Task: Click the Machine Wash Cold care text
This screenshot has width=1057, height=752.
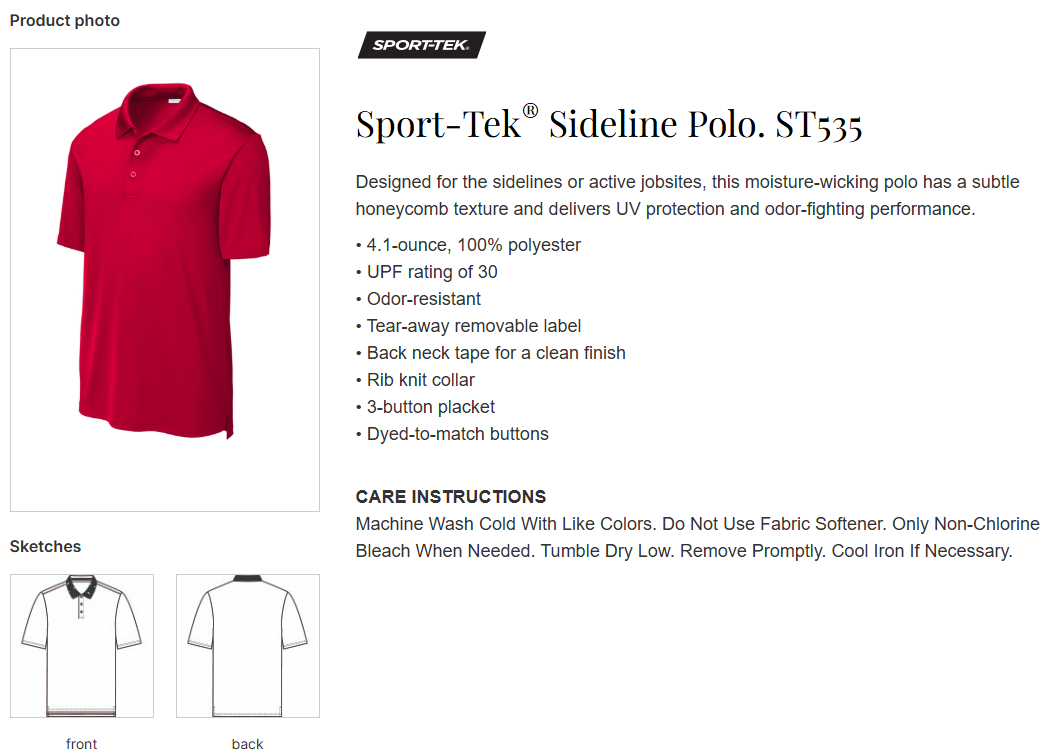Action: pos(697,537)
